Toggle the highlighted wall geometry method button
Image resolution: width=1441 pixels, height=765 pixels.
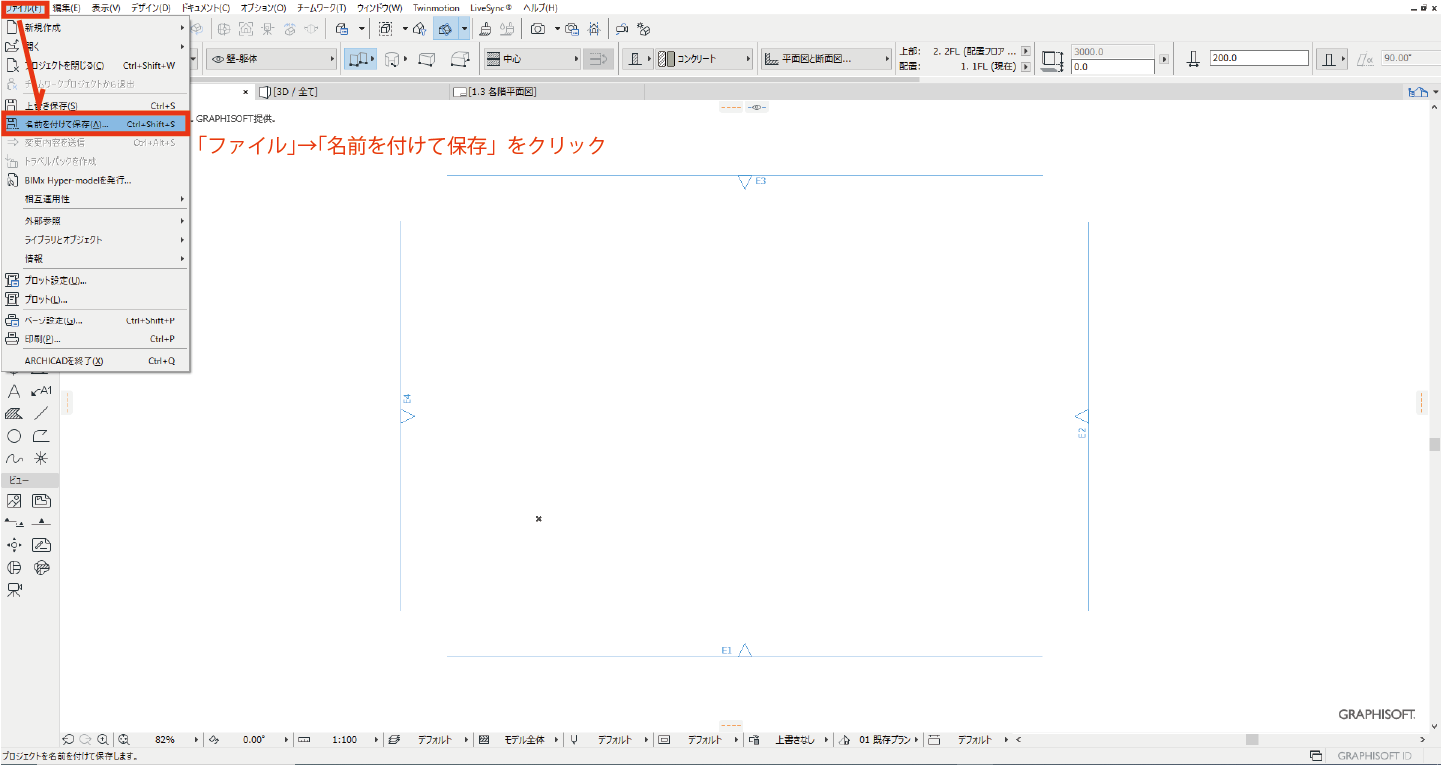coord(360,59)
